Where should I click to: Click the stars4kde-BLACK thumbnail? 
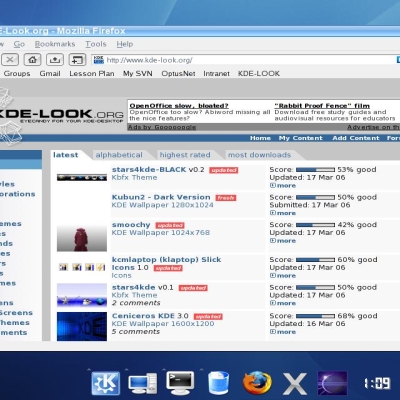point(82,177)
